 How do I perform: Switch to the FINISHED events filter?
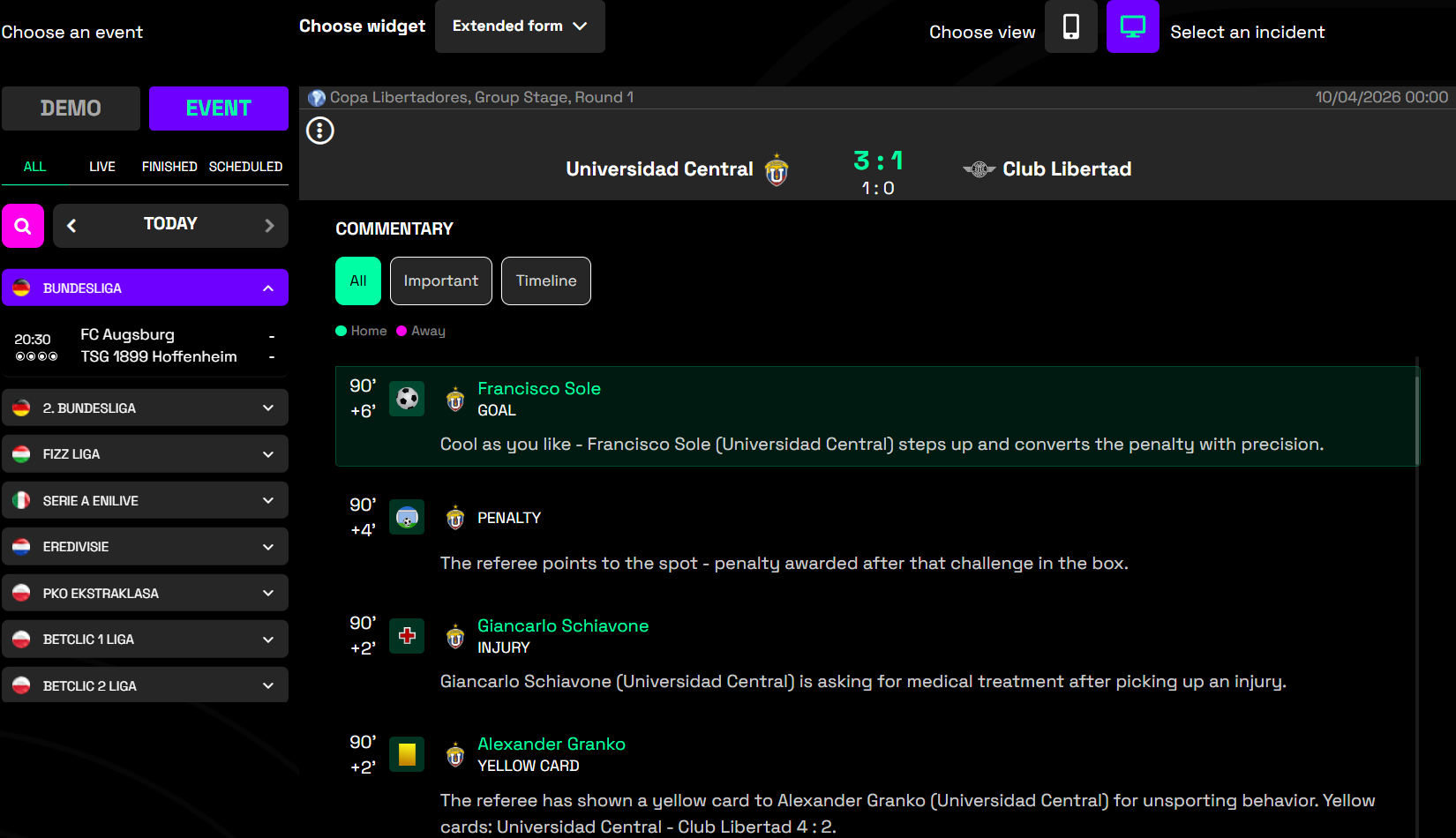(169, 167)
